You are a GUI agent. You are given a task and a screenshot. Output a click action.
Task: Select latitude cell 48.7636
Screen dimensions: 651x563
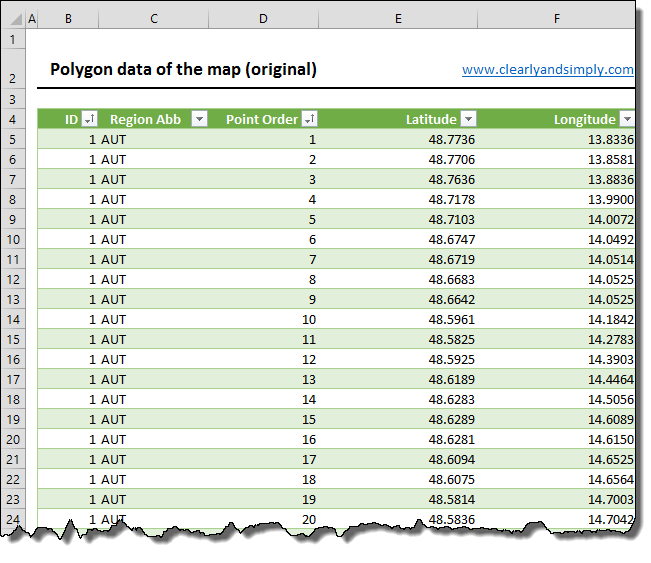click(398, 179)
